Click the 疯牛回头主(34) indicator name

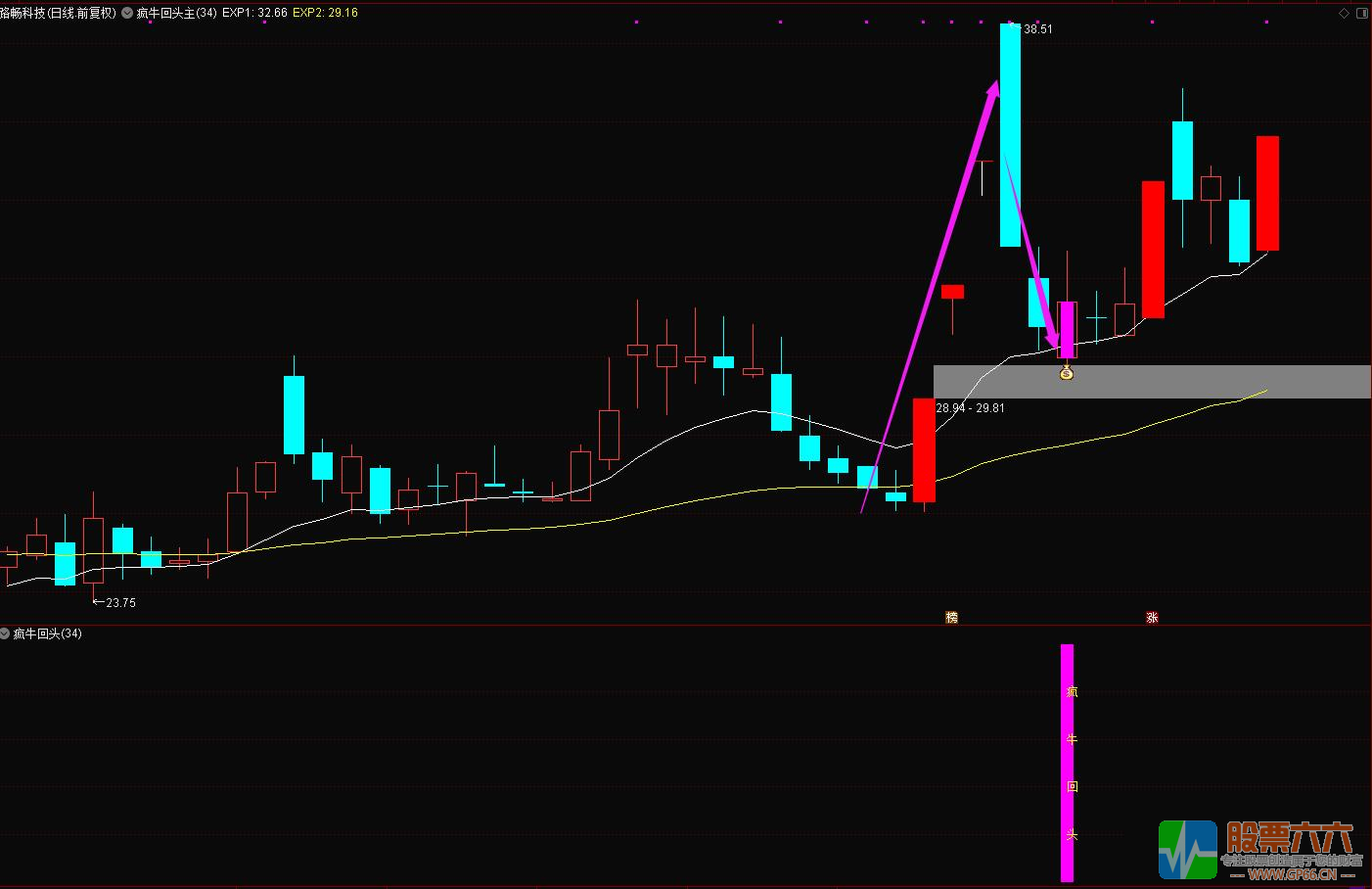pos(177,13)
